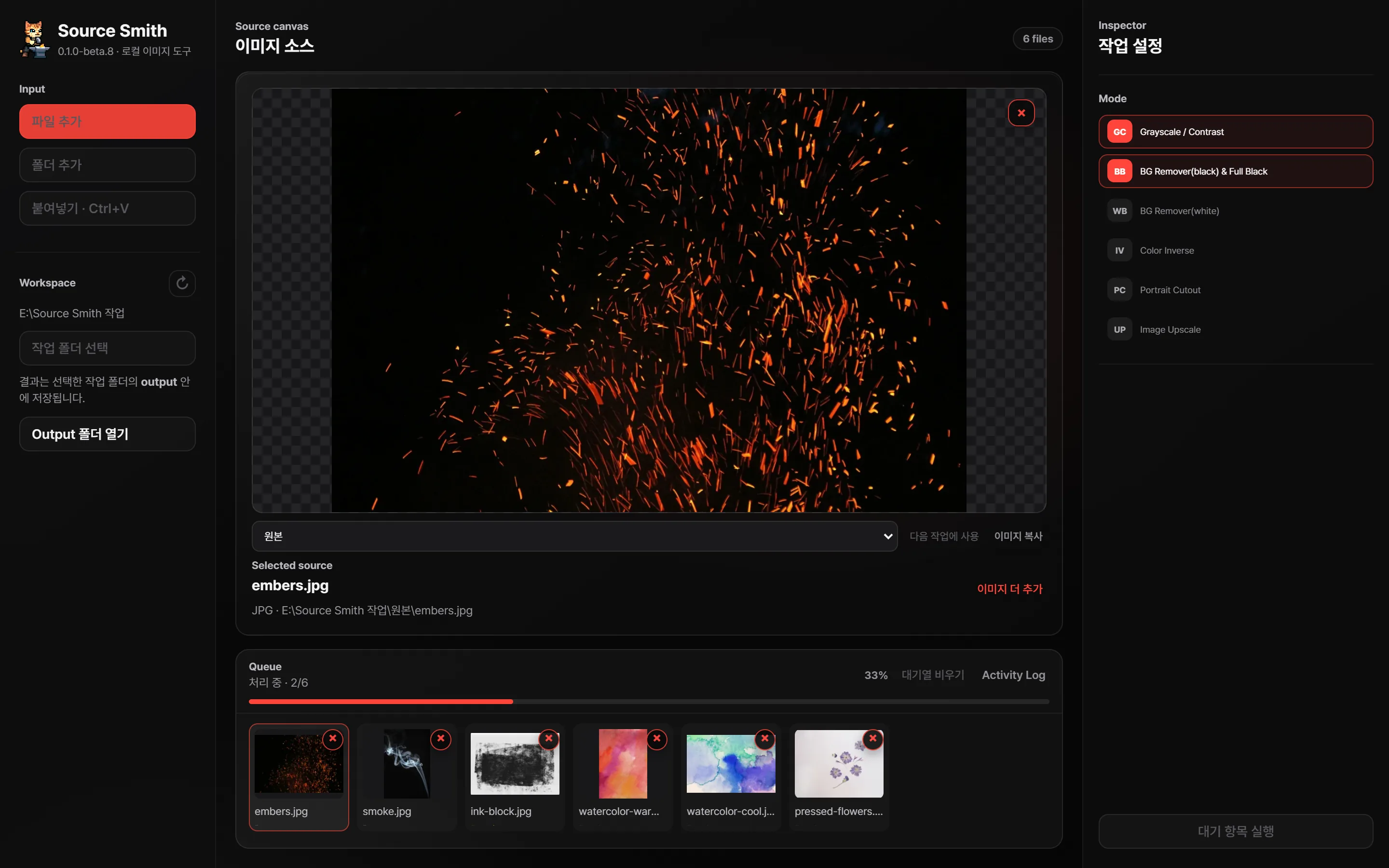Remove pressed-flowers from the queue

(x=872, y=739)
